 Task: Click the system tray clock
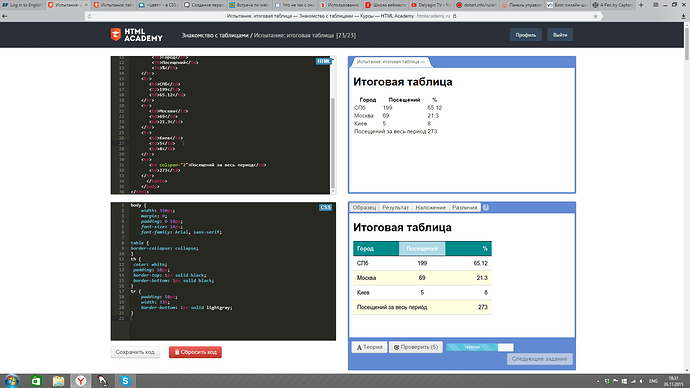pyautogui.click(x=674, y=381)
